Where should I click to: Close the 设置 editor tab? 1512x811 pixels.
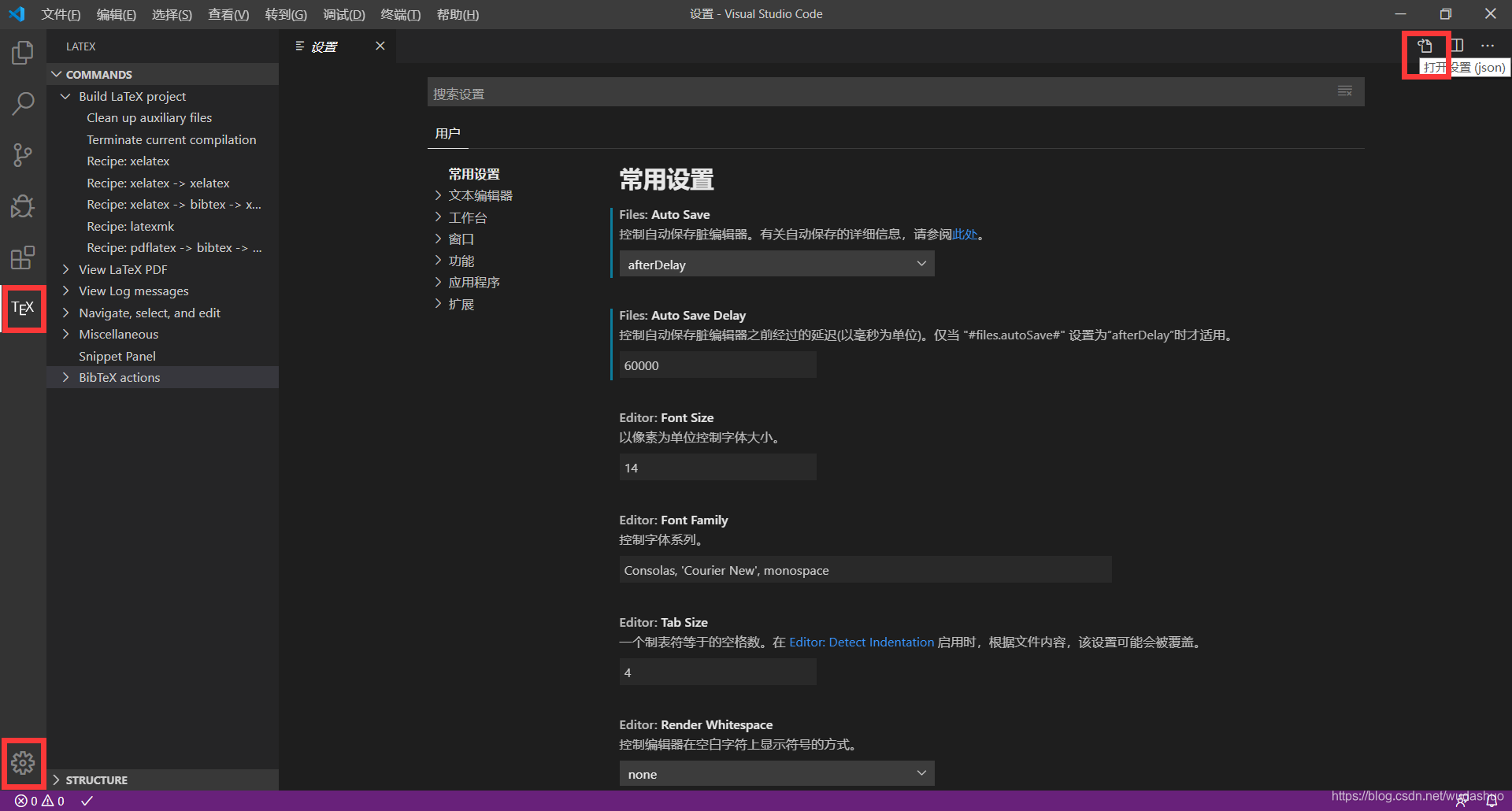[x=380, y=46]
